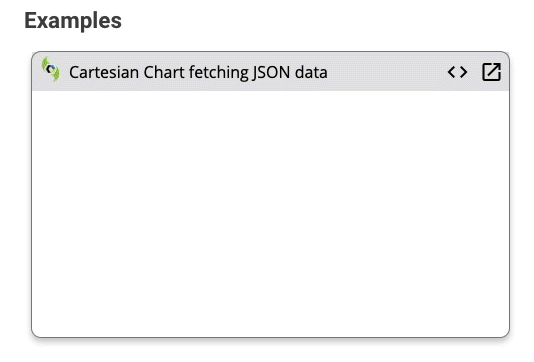Pop out the chart example with the arrow-box icon

coord(491,72)
